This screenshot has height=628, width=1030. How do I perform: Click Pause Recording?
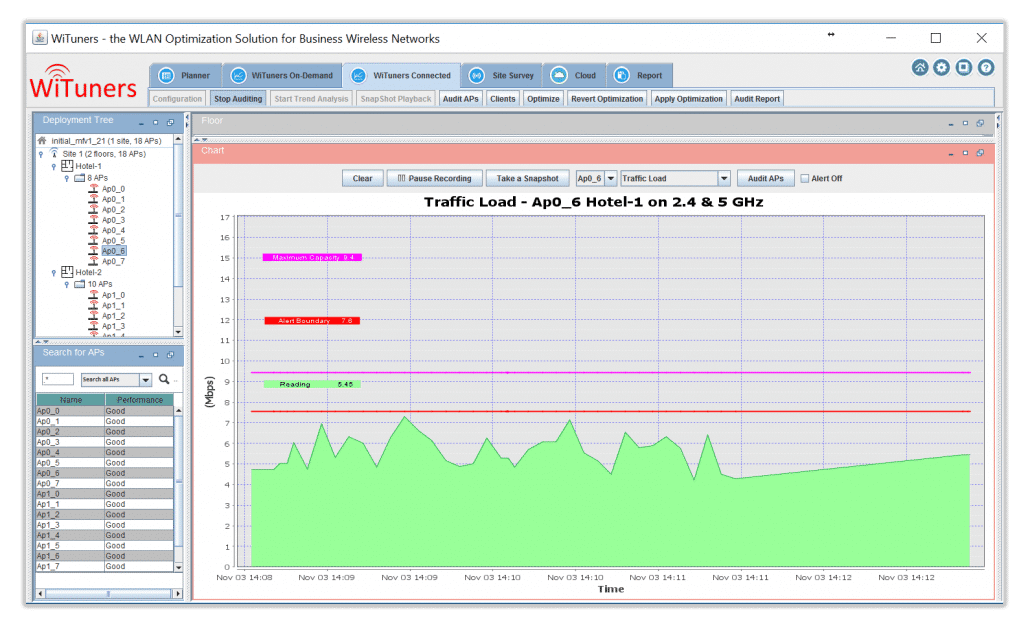tap(434, 178)
